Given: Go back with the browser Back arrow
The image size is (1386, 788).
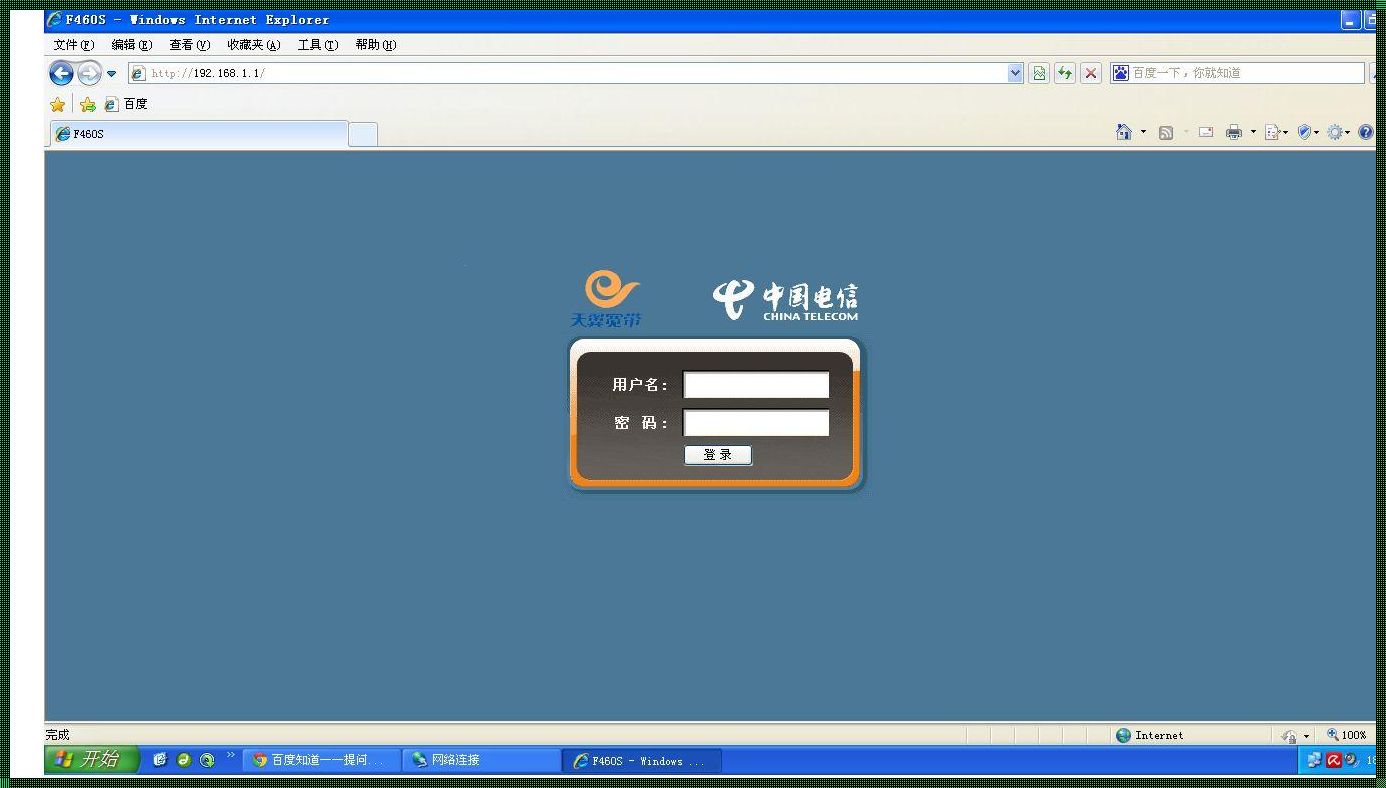Looking at the screenshot, I should pyautogui.click(x=61, y=73).
